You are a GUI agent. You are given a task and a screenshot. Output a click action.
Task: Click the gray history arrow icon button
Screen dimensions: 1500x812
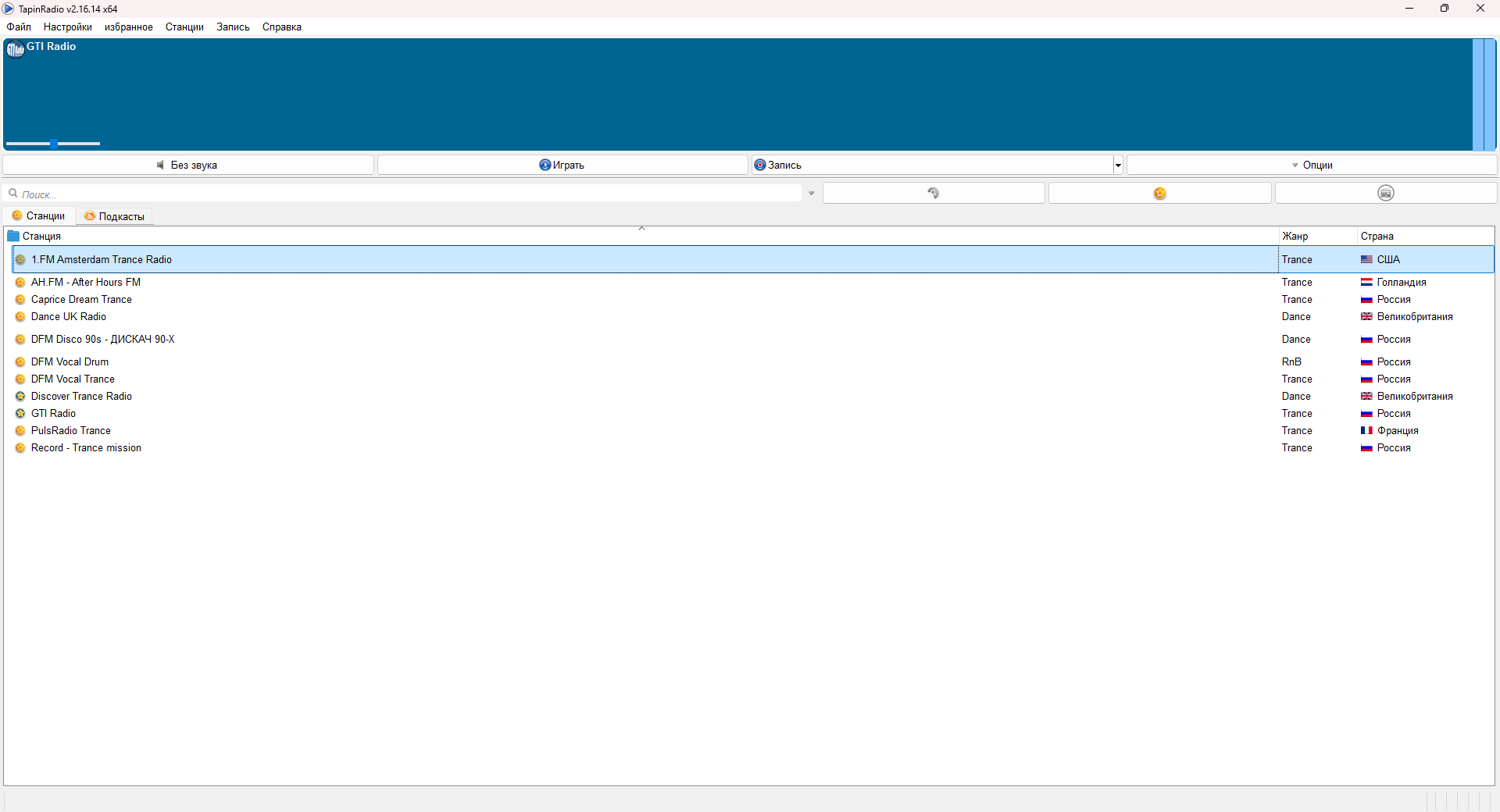coord(933,194)
